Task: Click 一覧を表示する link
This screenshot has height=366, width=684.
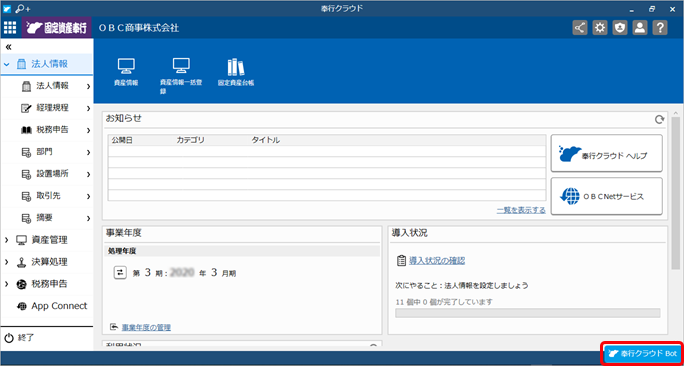Action: [521, 210]
